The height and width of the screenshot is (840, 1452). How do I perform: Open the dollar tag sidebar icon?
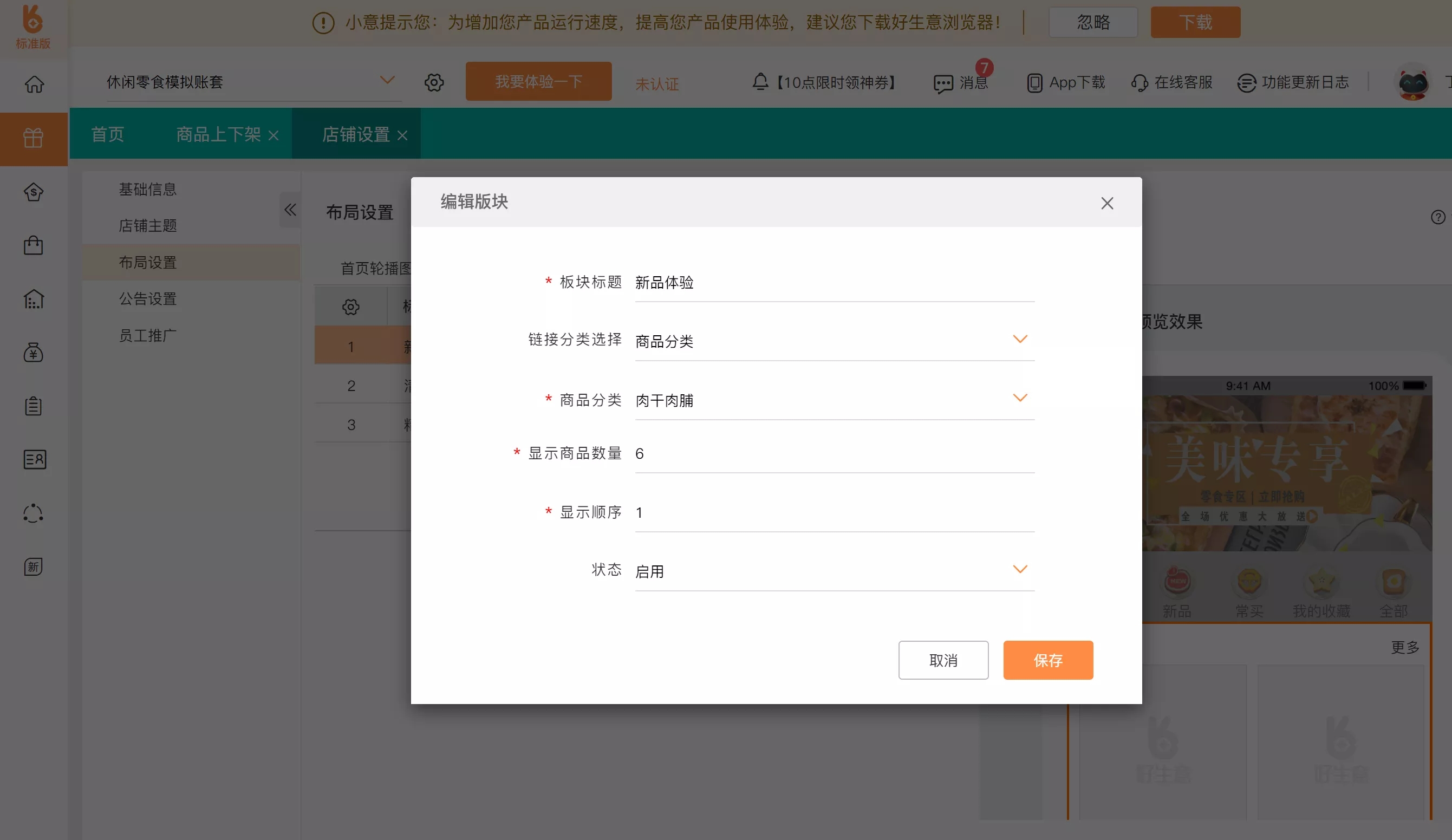(x=34, y=192)
